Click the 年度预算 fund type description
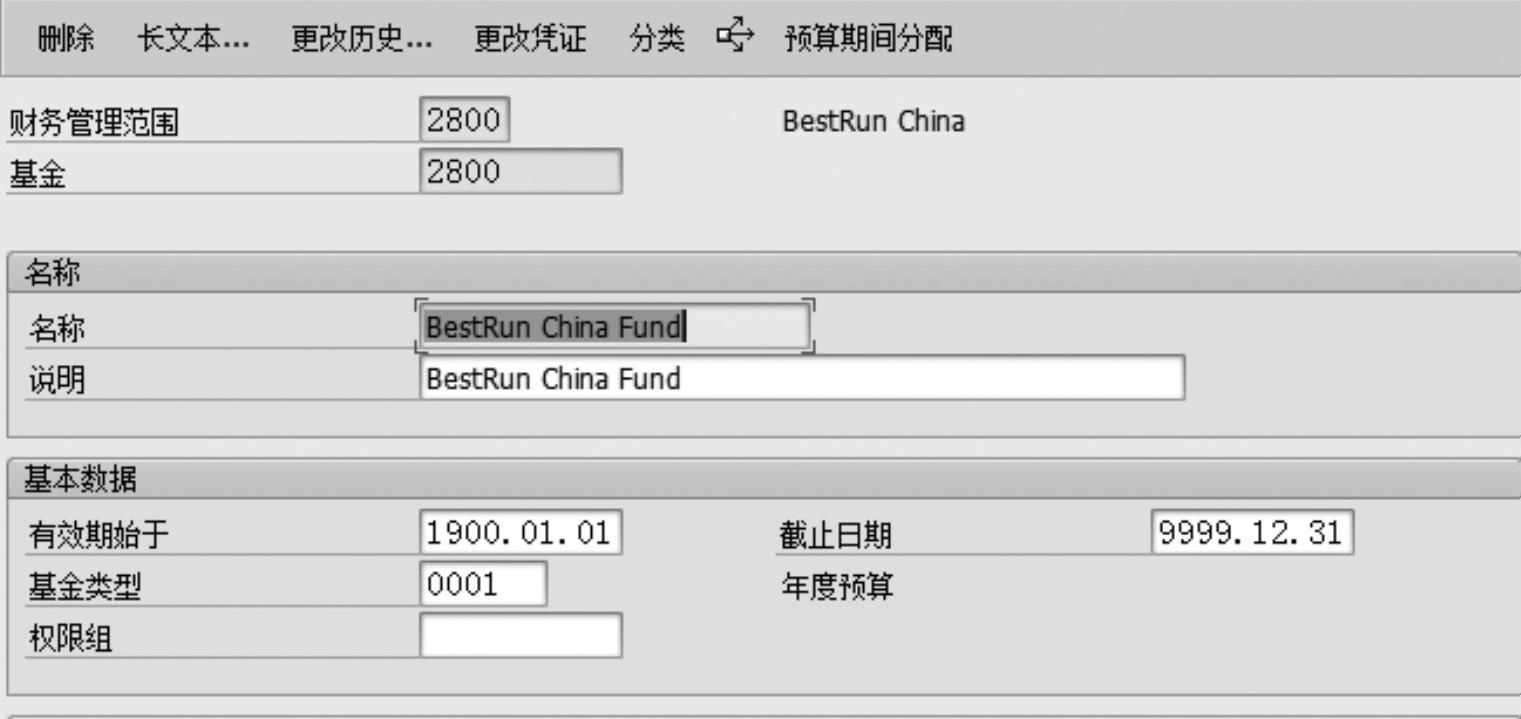This screenshot has height=719, width=1521. (836, 586)
